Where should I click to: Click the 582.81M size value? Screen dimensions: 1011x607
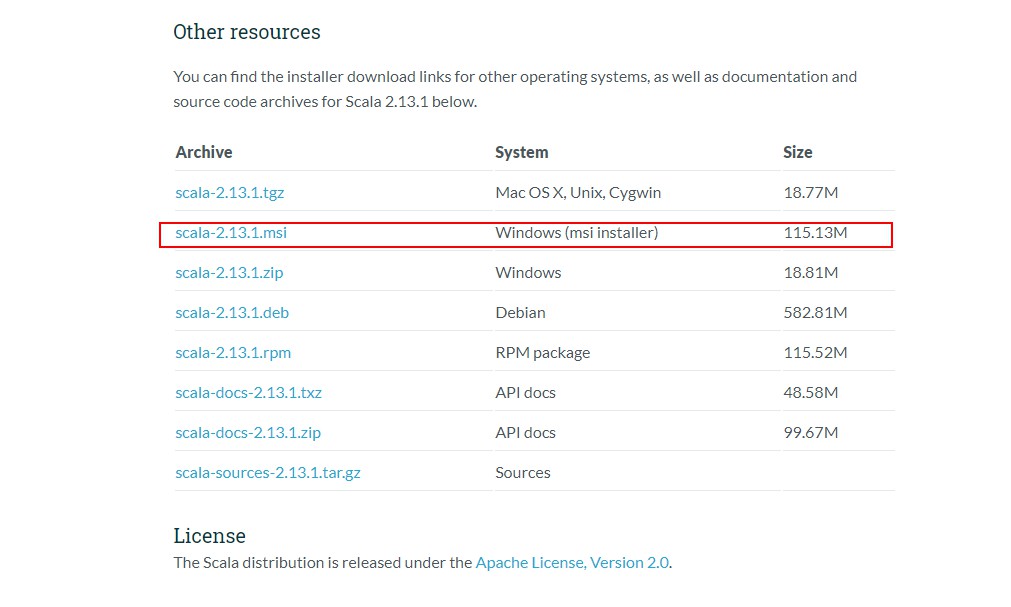click(815, 313)
